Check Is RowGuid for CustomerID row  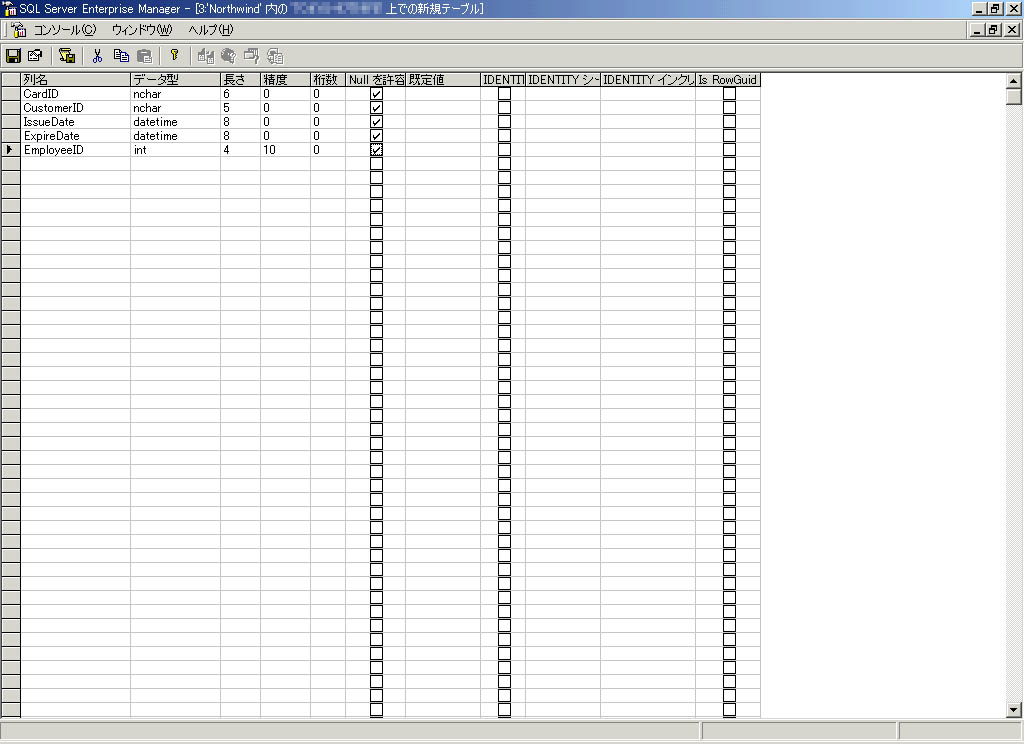[729, 108]
